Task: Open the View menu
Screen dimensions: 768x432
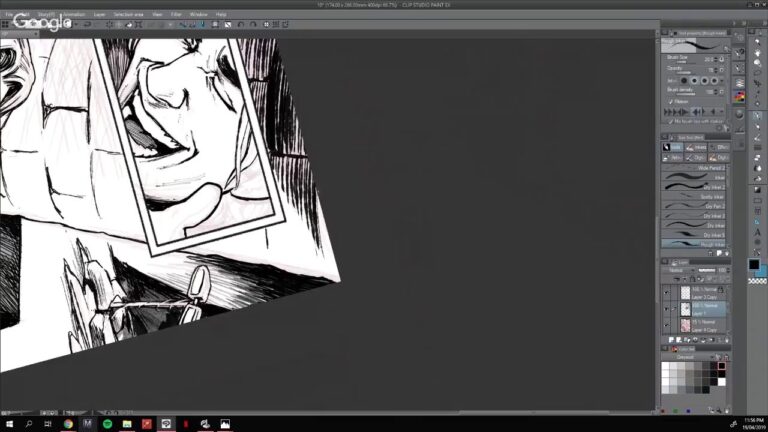Action: (x=157, y=15)
